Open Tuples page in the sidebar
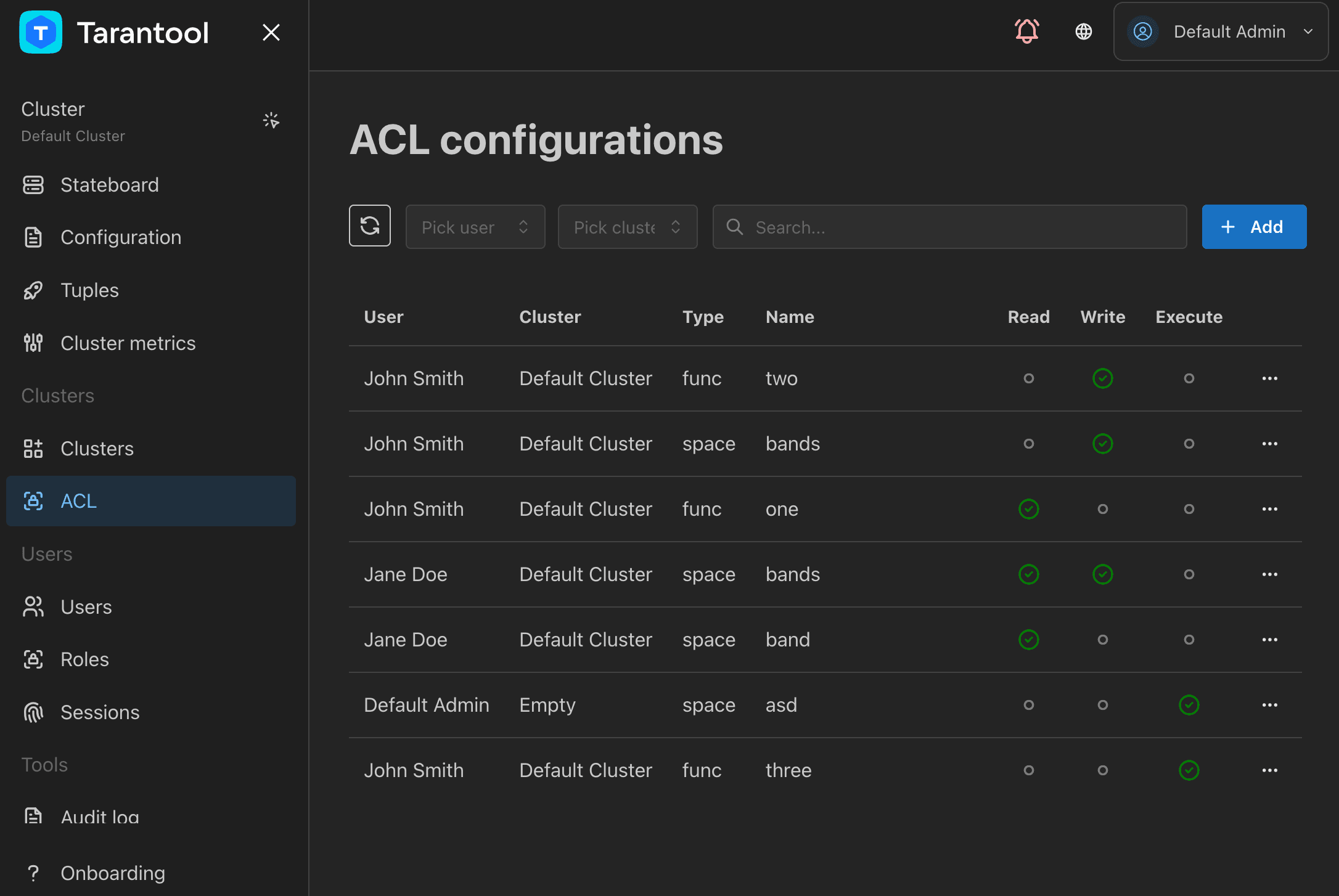Image resolution: width=1339 pixels, height=896 pixels. pyautogui.click(x=151, y=290)
